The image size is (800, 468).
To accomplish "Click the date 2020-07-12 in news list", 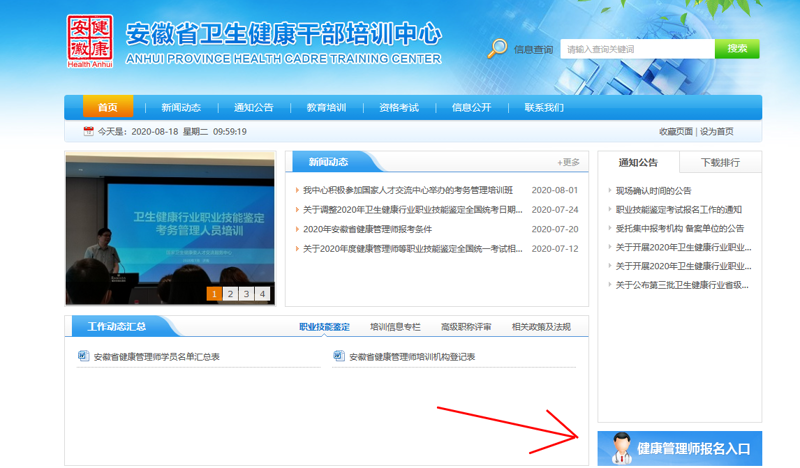I will (555, 249).
